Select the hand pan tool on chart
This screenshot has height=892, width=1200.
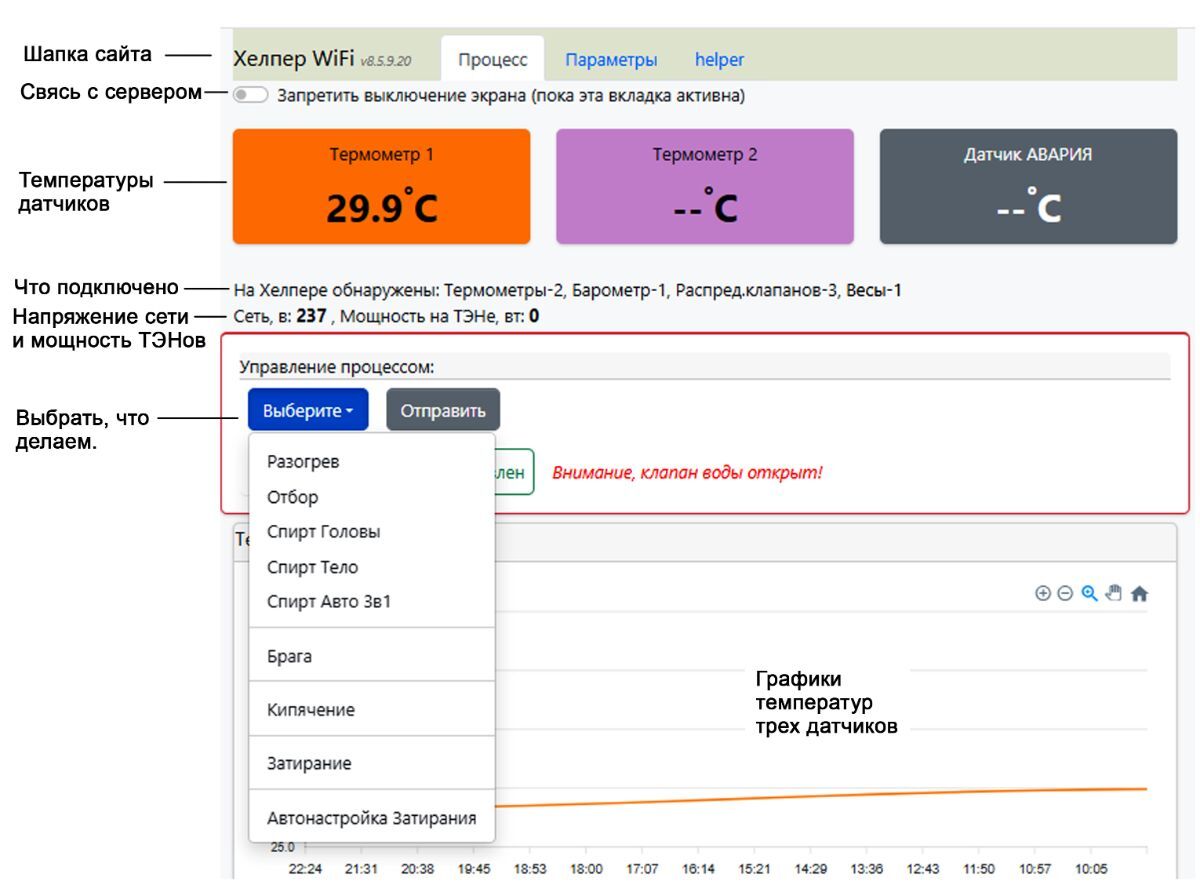tap(1114, 594)
